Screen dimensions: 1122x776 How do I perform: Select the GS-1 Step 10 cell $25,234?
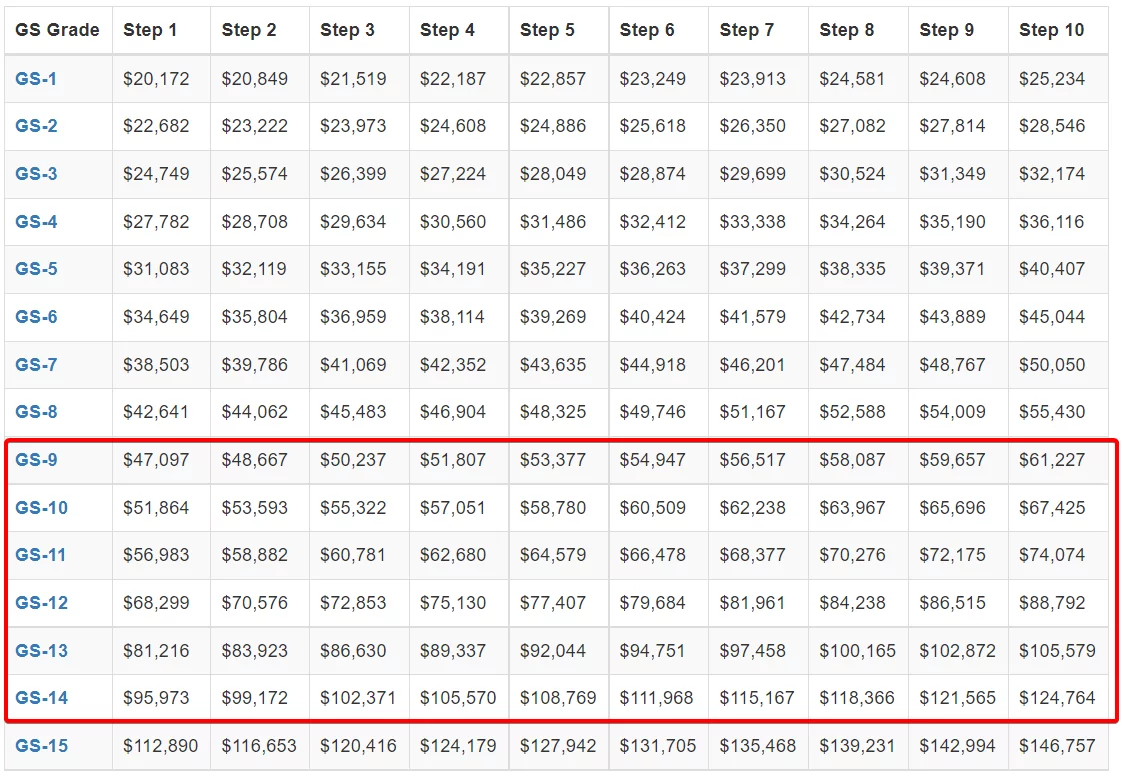tap(1052, 79)
